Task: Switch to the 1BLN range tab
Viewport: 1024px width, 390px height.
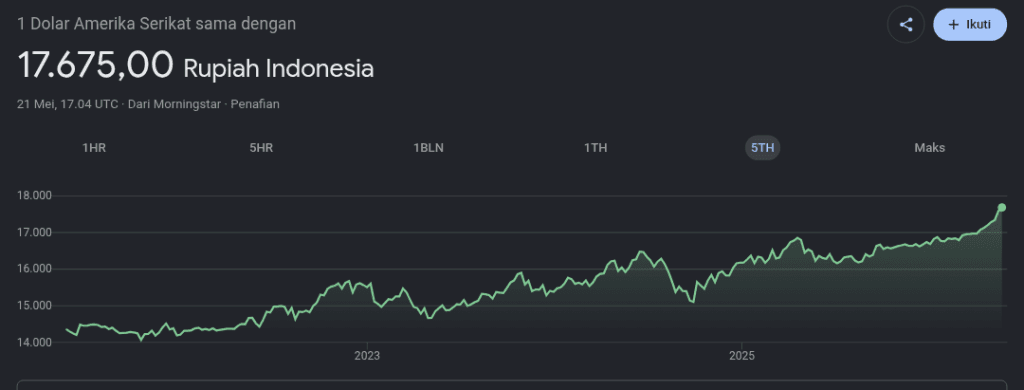Action: [x=428, y=148]
